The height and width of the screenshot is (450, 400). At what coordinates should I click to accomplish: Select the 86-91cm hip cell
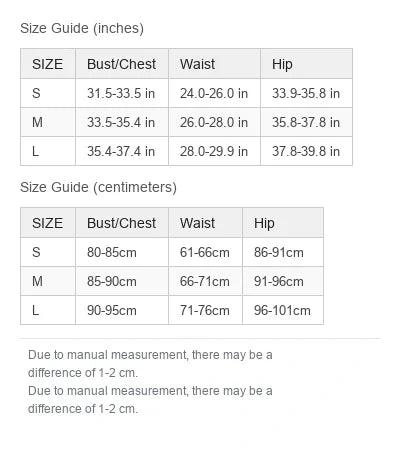pyautogui.click(x=283, y=252)
